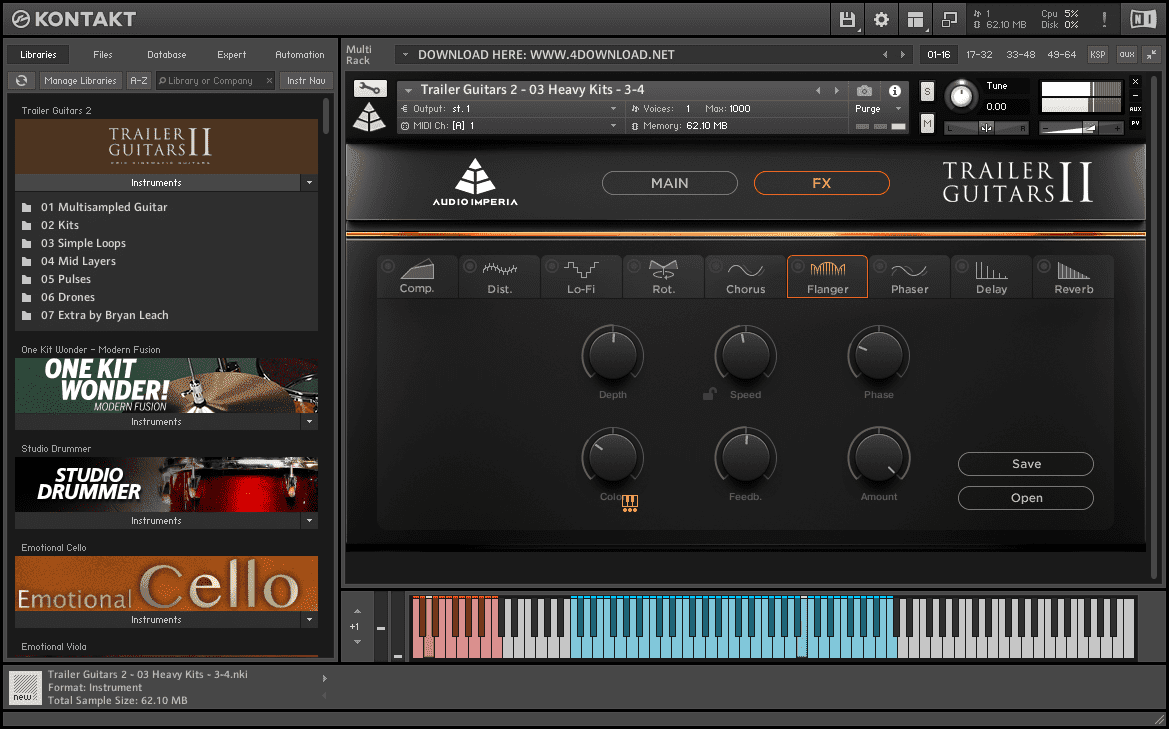
Task: Click the instrument info icon
Action: click(895, 90)
